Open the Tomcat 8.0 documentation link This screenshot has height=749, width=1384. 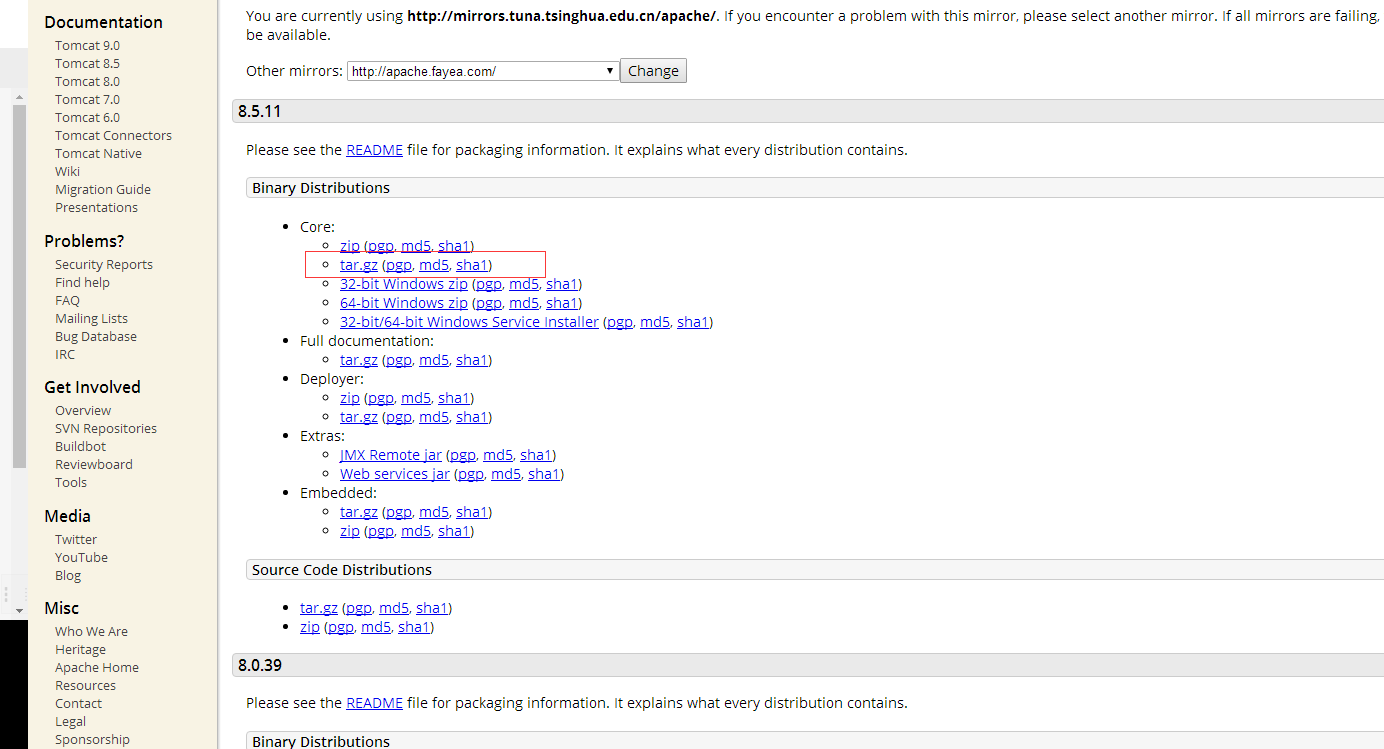87,82
